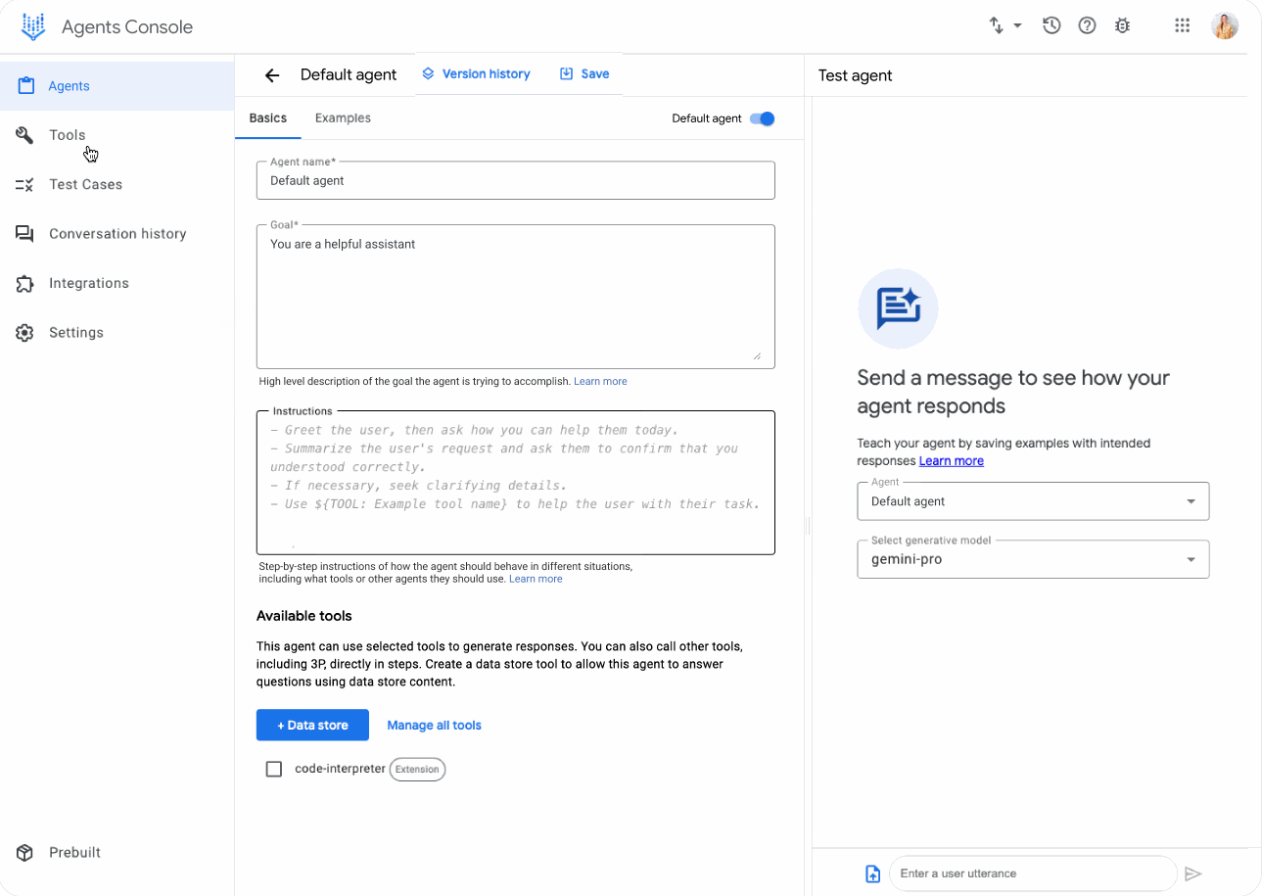The width and height of the screenshot is (1262, 896).
Task: Open Prebuilt agents from the sidebar
Action: [74, 852]
